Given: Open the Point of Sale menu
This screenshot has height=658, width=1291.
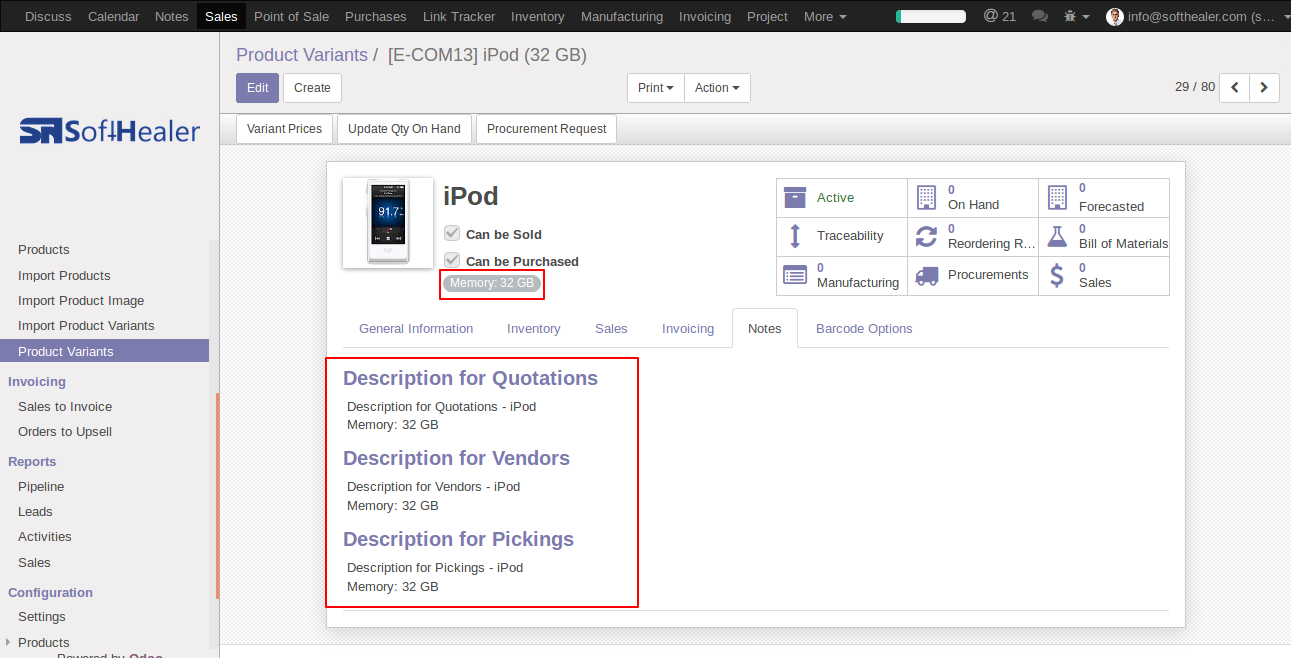Looking at the screenshot, I should click(x=291, y=16).
